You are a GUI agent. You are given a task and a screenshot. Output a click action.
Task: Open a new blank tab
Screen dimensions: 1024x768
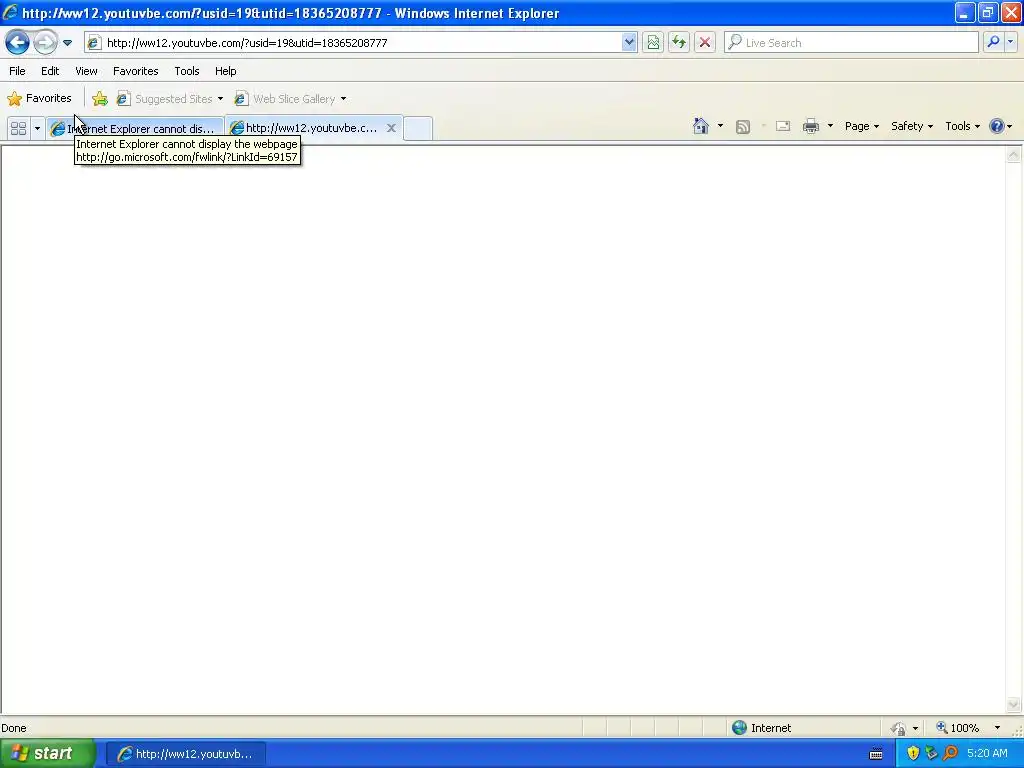418,129
